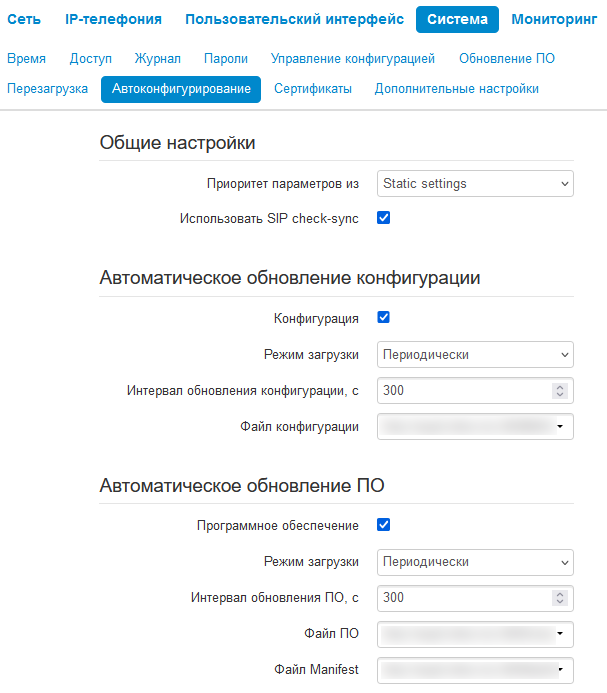Disable the Программное обеспечение checkbox
This screenshot has height=693, width=607.
383,525
